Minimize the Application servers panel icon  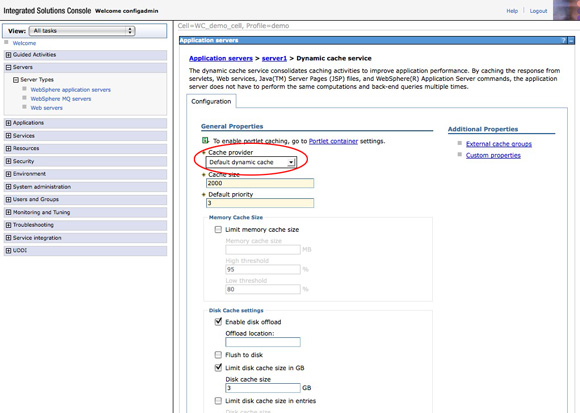(571, 40)
